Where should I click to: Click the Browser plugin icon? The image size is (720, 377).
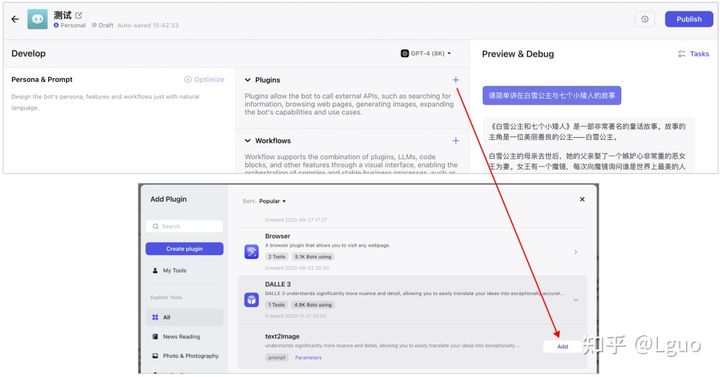click(251, 252)
